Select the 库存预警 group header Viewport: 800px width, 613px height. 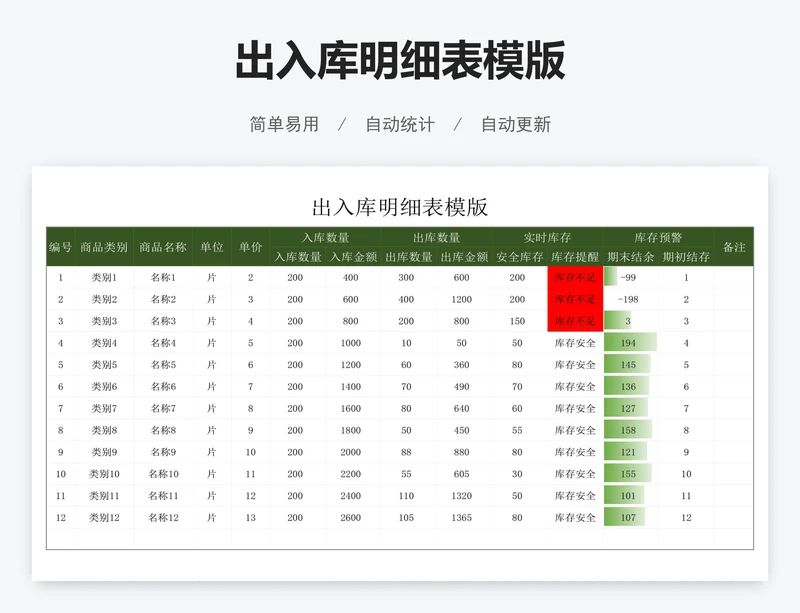[658, 238]
